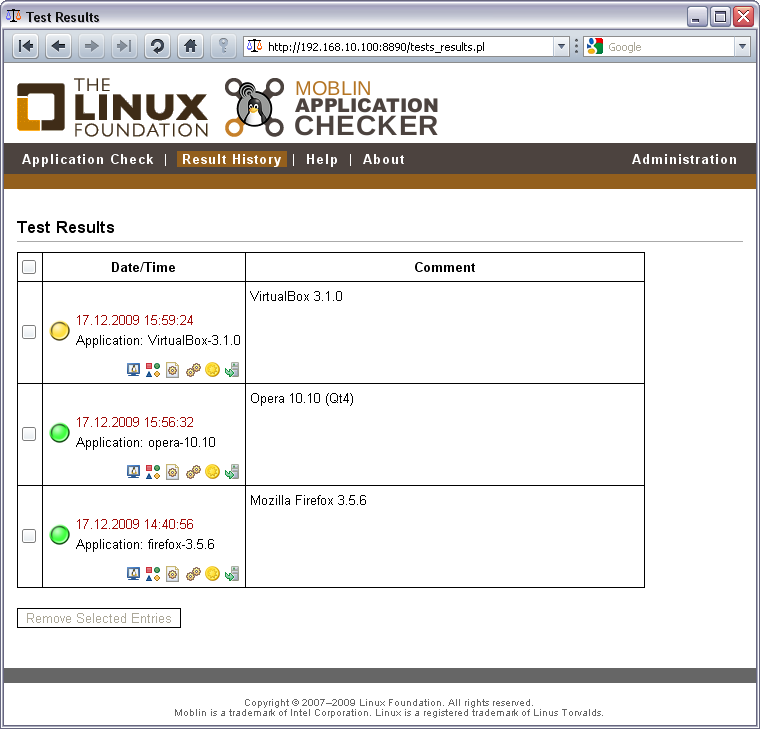
Task: Click the colored shapes icon for opera-10.10
Action: point(153,472)
